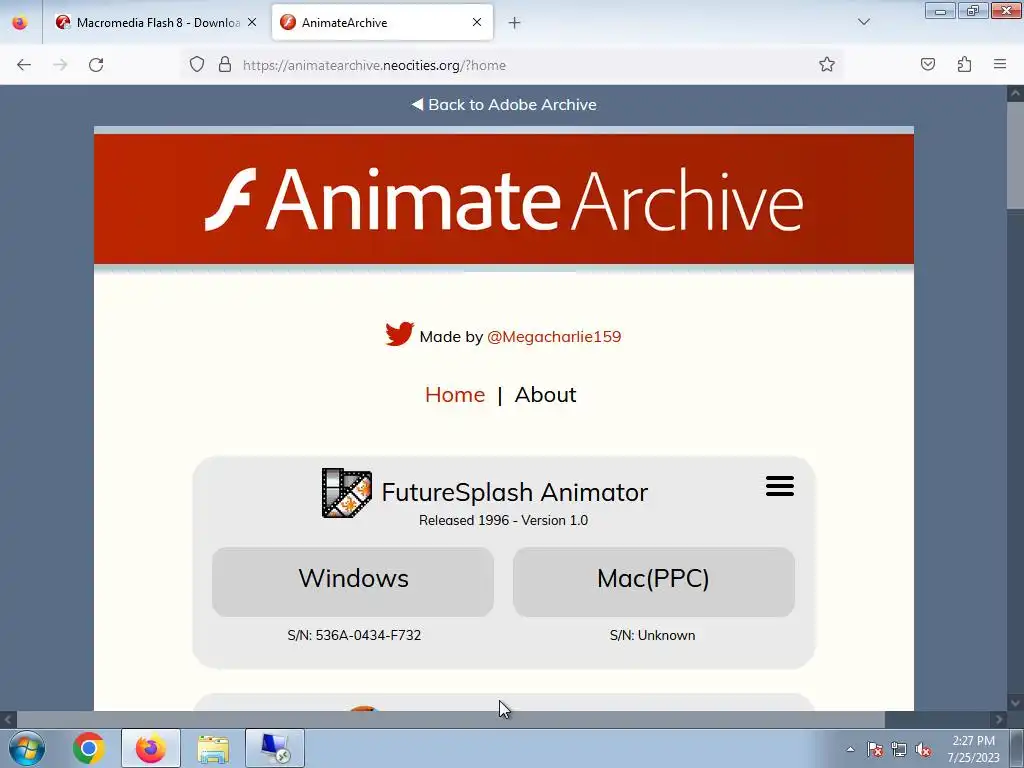Click the Action Center flag tray icon
The image size is (1024, 768).
coord(875,750)
